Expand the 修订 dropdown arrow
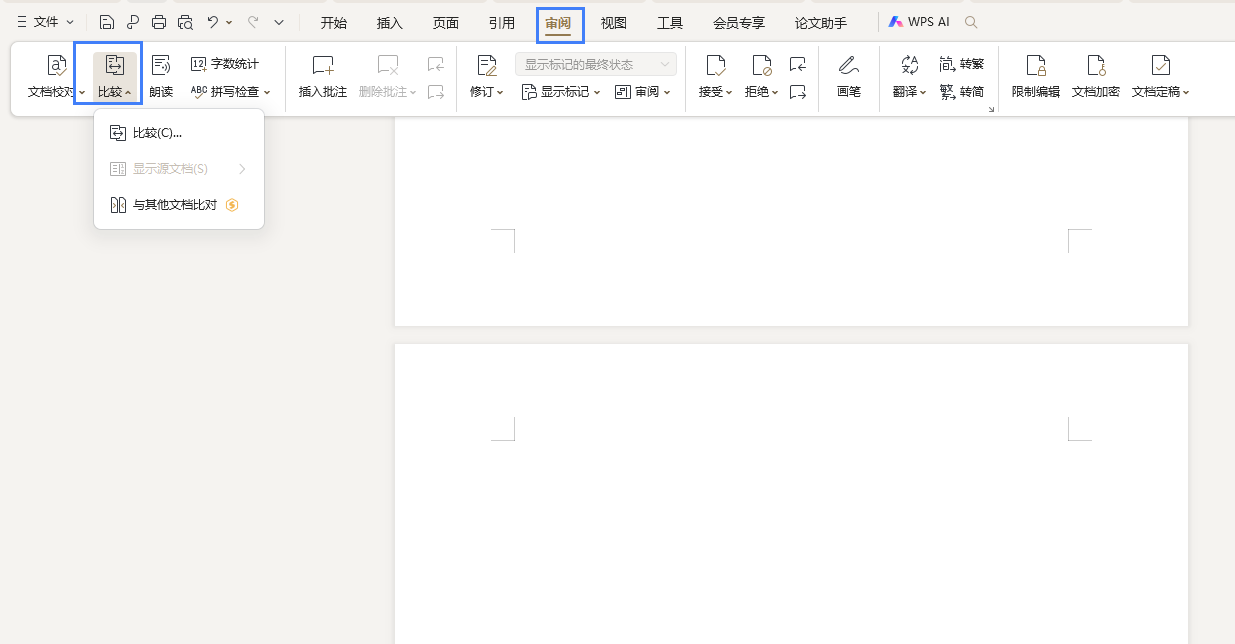The image size is (1235, 644). pyautogui.click(x=500, y=92)
